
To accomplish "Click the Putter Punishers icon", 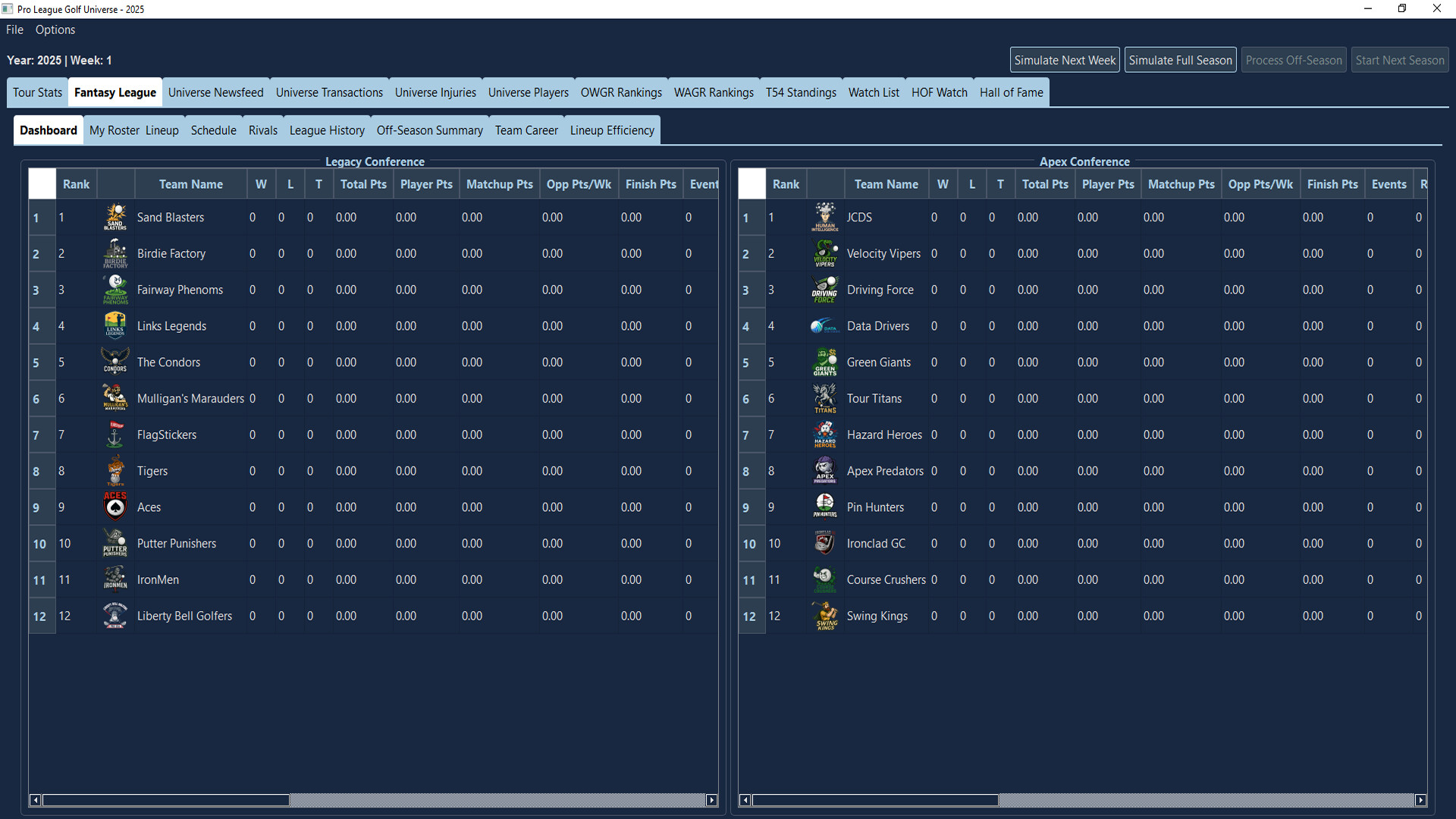I will click(x=115, y=543).
